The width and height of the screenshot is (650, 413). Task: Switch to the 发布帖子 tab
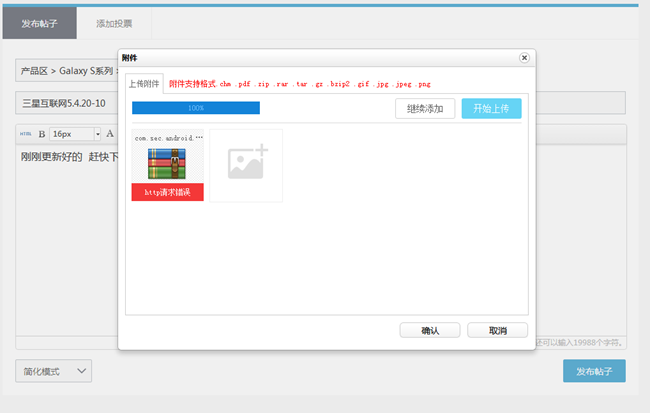click(x=39, y=22)
